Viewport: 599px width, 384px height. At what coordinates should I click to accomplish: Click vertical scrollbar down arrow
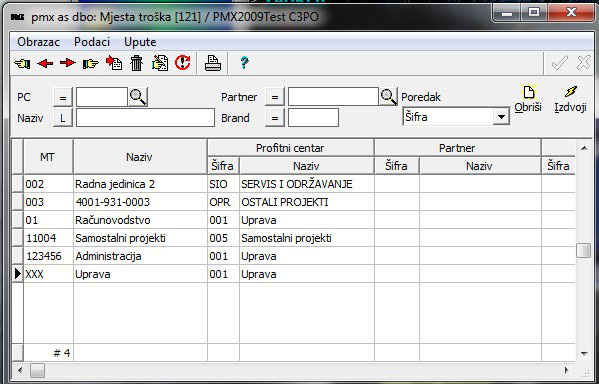click(584, 353)
